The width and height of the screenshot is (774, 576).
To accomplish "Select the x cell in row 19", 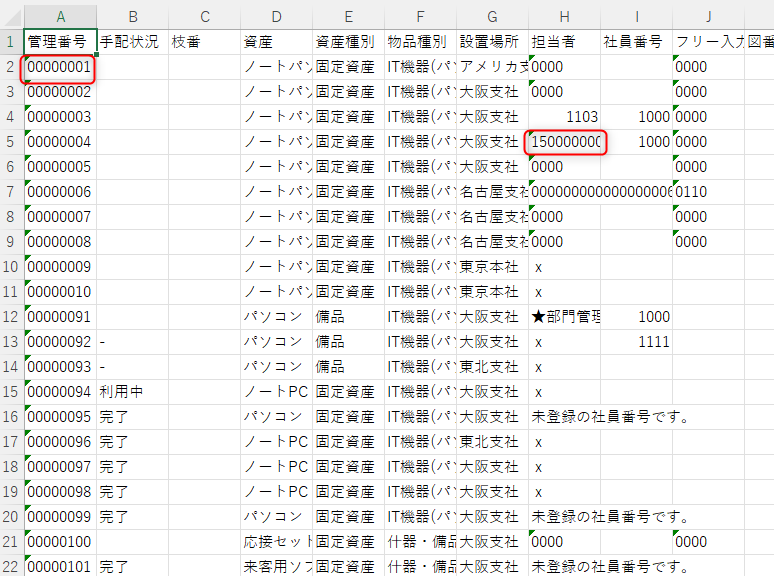I will tap(564, 492).
